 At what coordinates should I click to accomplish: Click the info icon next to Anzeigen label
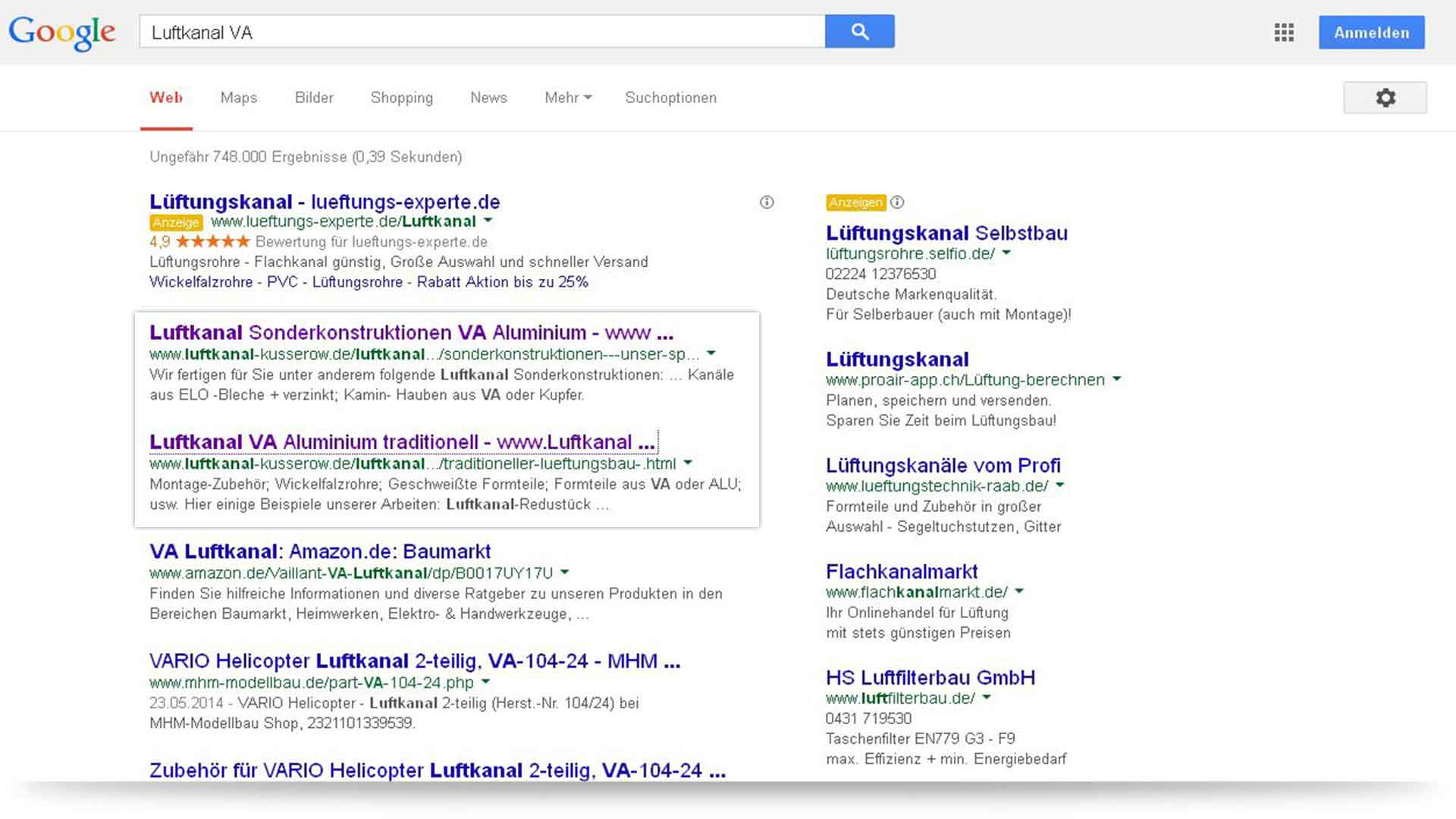(x=897, y=202)
